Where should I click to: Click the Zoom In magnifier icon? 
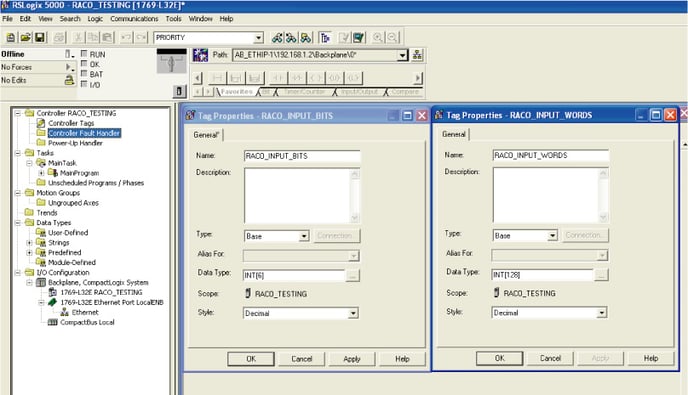tap(377, 38)
